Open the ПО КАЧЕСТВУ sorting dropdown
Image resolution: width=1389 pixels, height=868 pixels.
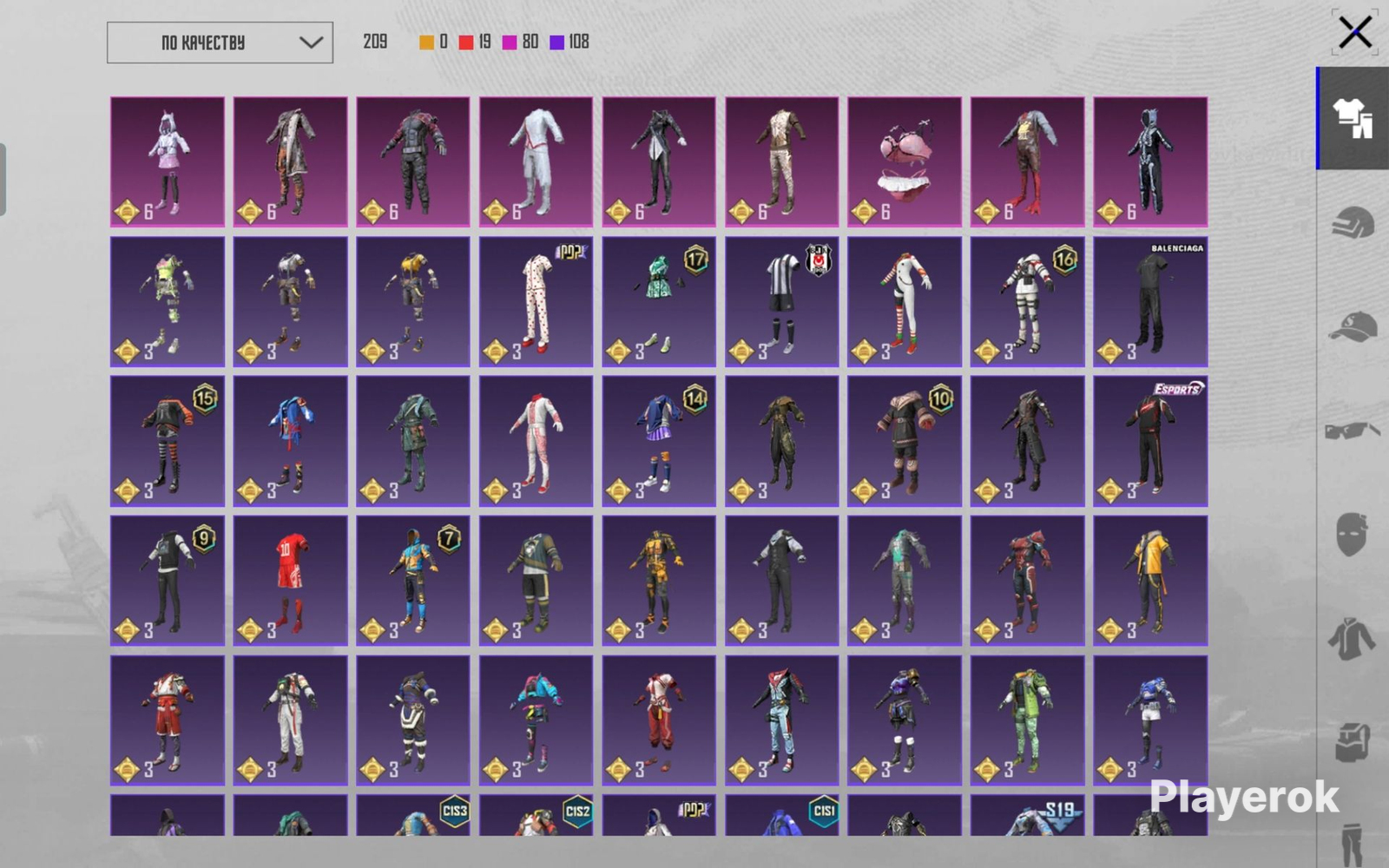pyautogui.click(x=220, y=43)
